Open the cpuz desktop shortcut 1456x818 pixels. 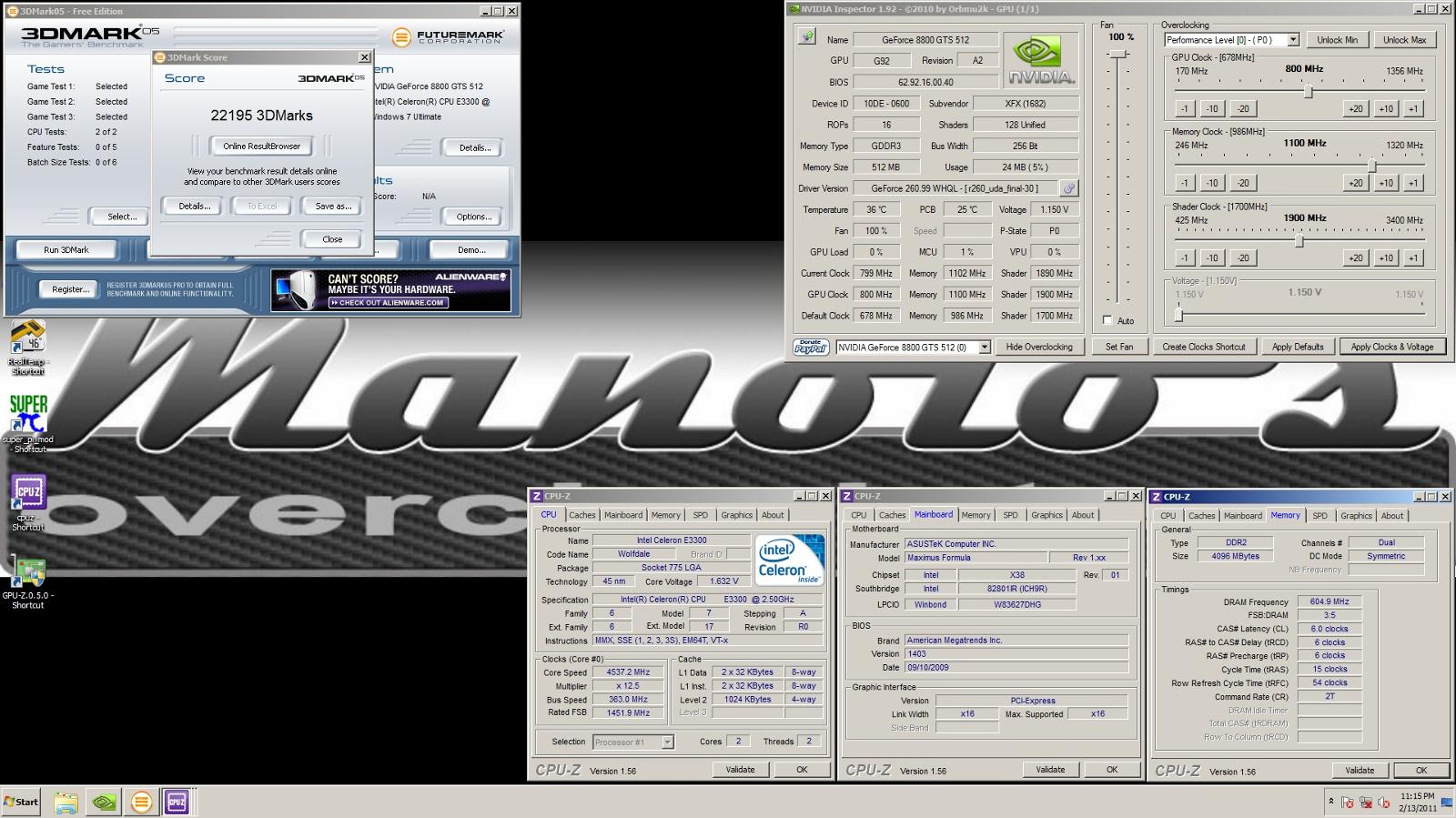(x=28, y=502)
